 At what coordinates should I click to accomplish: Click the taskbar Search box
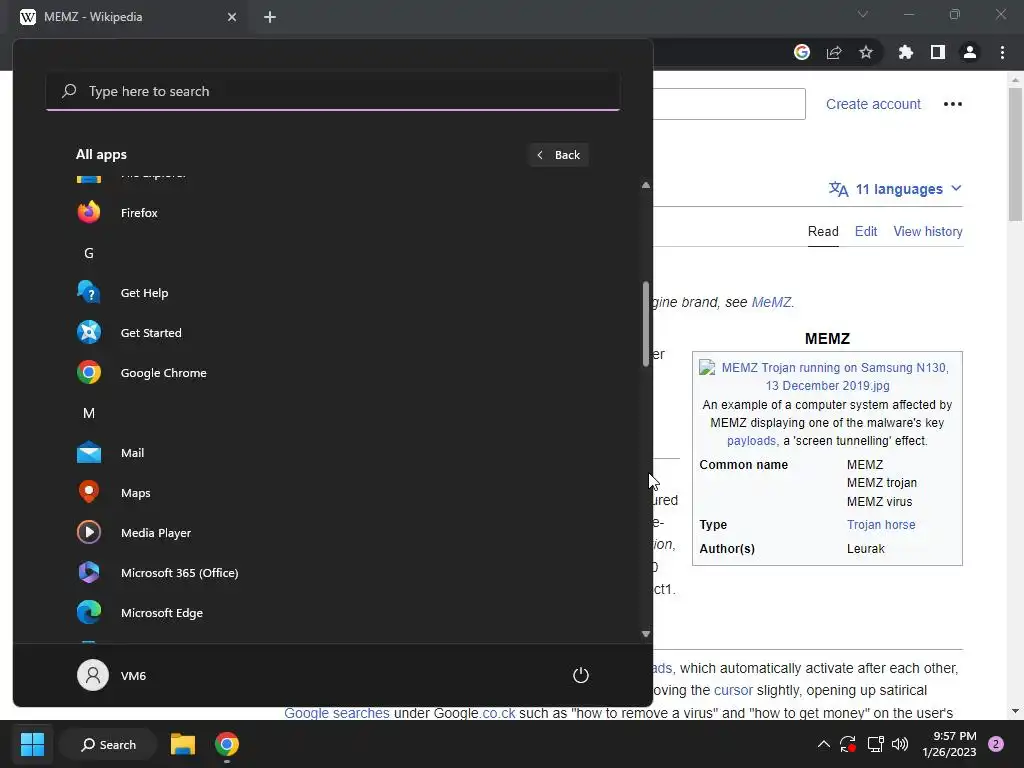coord(108,744)
